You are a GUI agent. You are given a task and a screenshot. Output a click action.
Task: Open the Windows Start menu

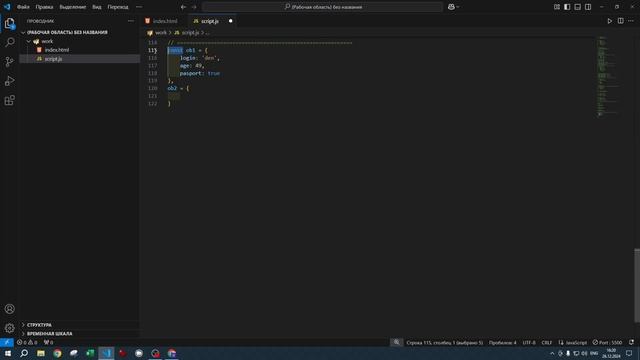click(x=7, y=353)
